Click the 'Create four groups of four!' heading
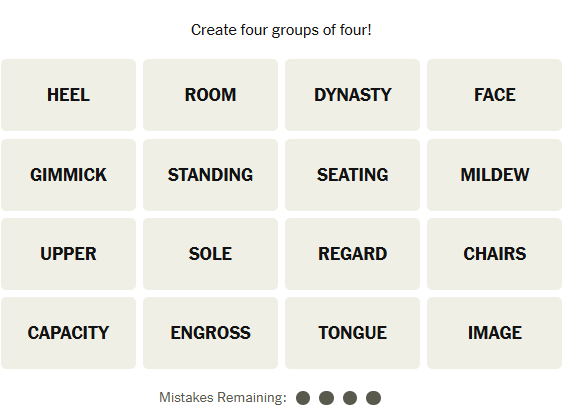Screen dimensions: 565x409 (x=281, y=30)
